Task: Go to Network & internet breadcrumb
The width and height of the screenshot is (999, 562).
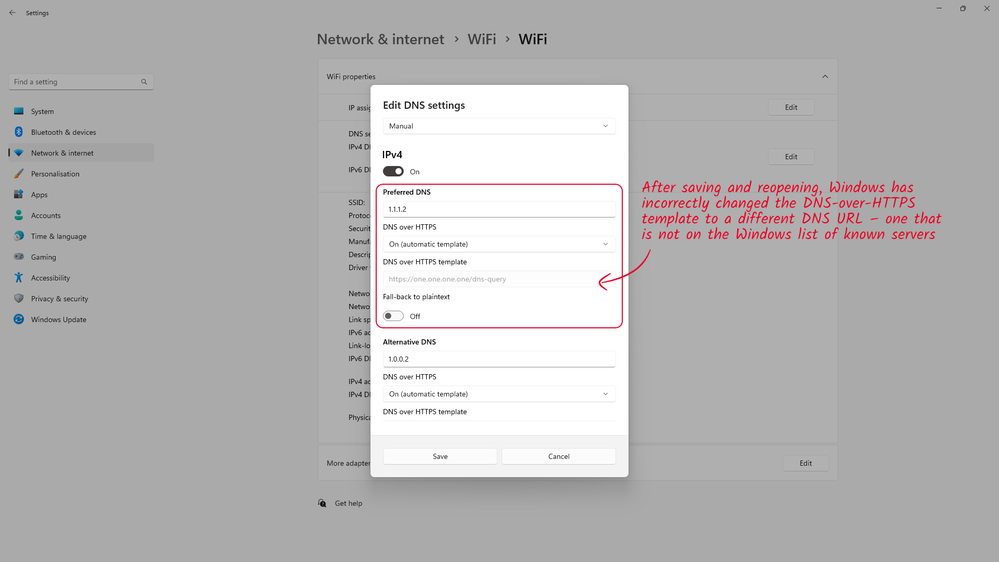Action: click(x=380, y=40)
